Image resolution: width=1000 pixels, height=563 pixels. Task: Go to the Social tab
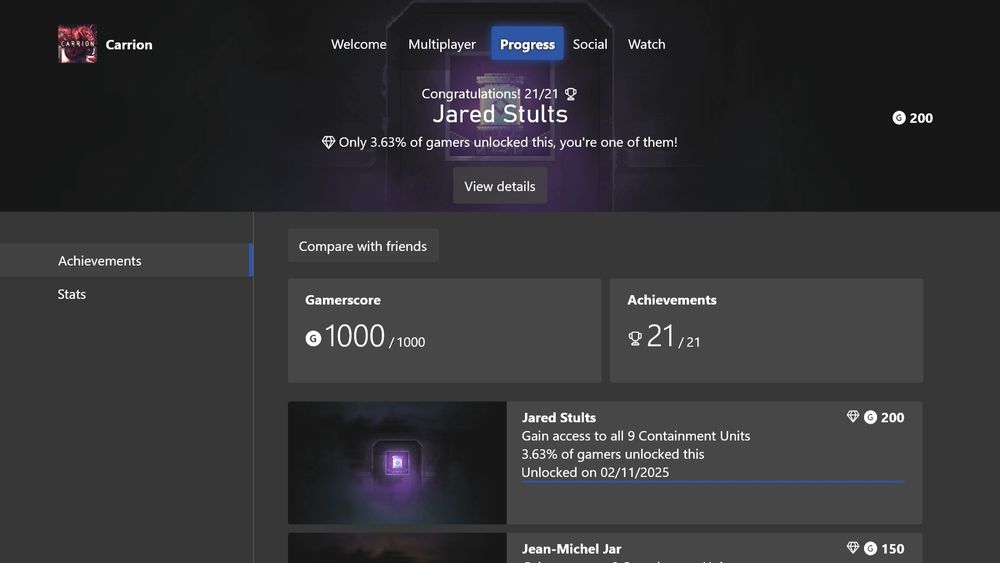(x=590, y=44)
